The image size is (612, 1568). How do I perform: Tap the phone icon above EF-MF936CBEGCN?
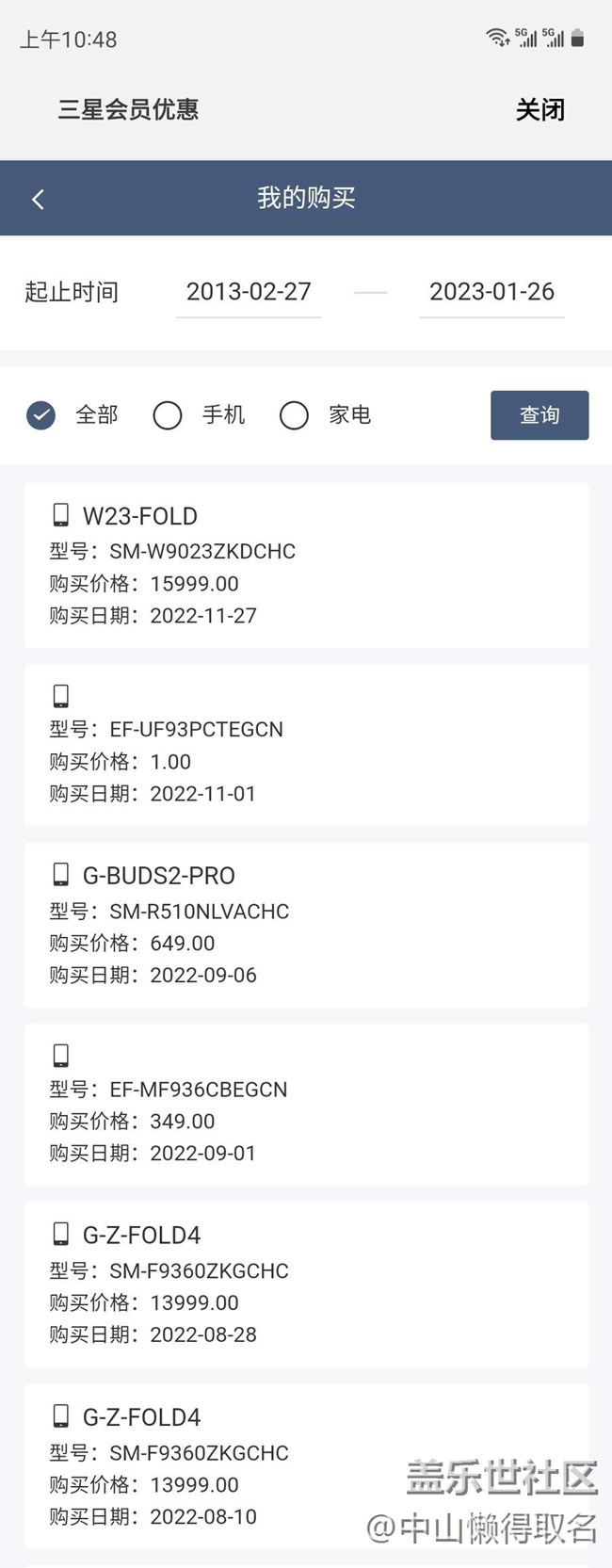tap(61, 1055)
